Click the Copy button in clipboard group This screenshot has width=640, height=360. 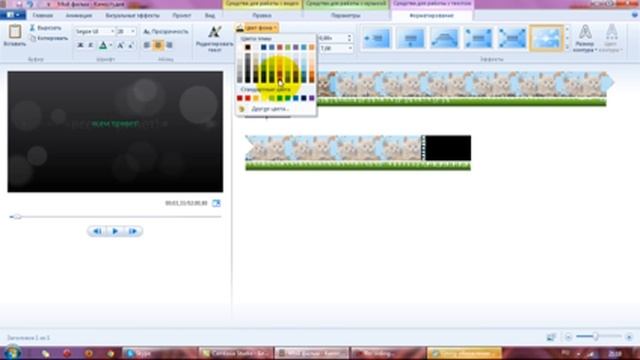(49, 38)
